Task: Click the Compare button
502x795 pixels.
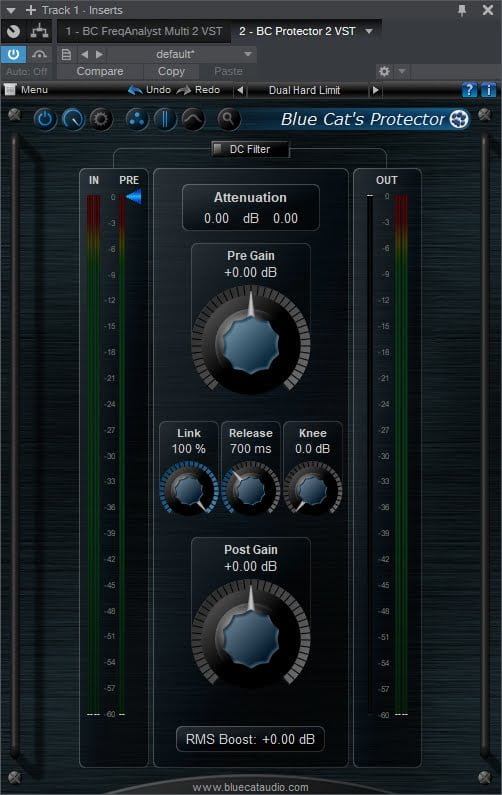Action: (100, 71)
